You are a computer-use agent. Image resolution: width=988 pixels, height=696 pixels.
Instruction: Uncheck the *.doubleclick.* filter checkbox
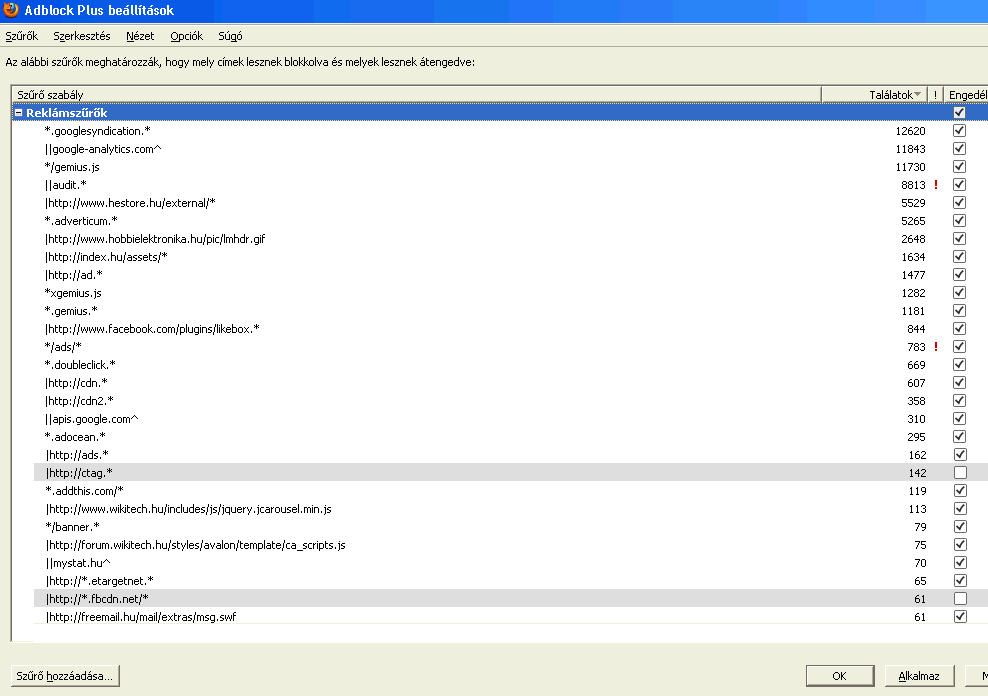(x=960, y=365)
